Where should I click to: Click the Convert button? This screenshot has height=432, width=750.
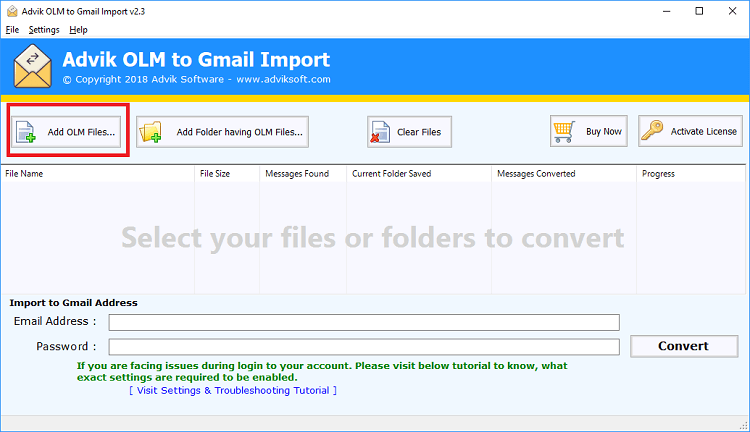pyautogui.click(x=684, y=346)
